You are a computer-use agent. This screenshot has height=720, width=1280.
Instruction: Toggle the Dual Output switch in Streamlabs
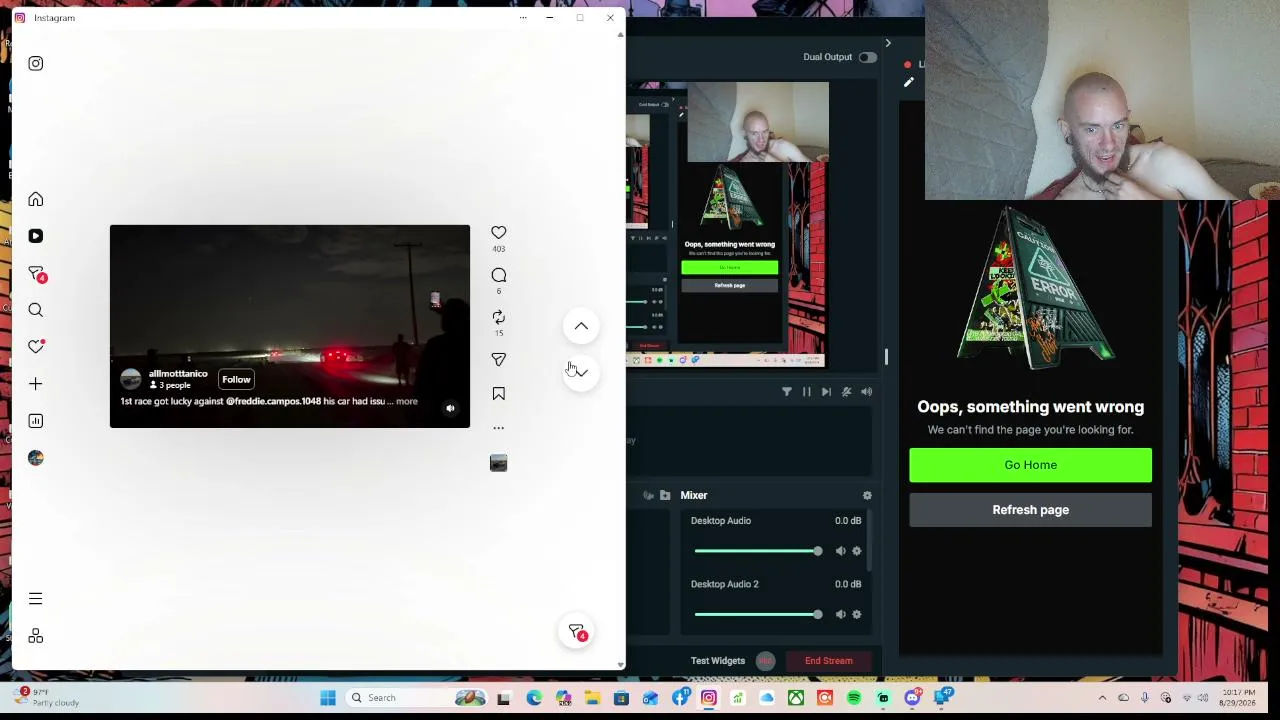click(867, 57)
